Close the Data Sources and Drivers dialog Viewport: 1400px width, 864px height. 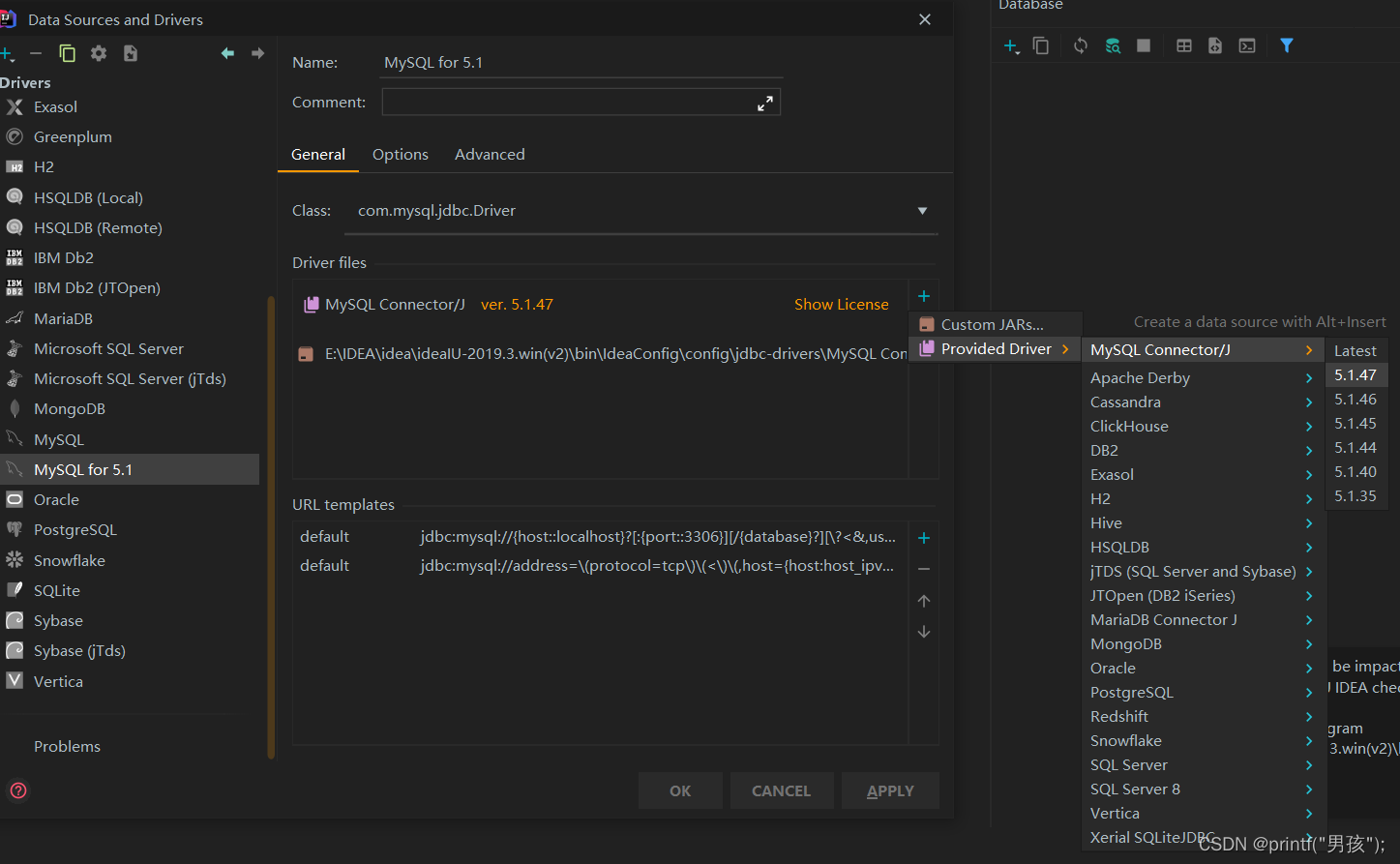[925, 19]
